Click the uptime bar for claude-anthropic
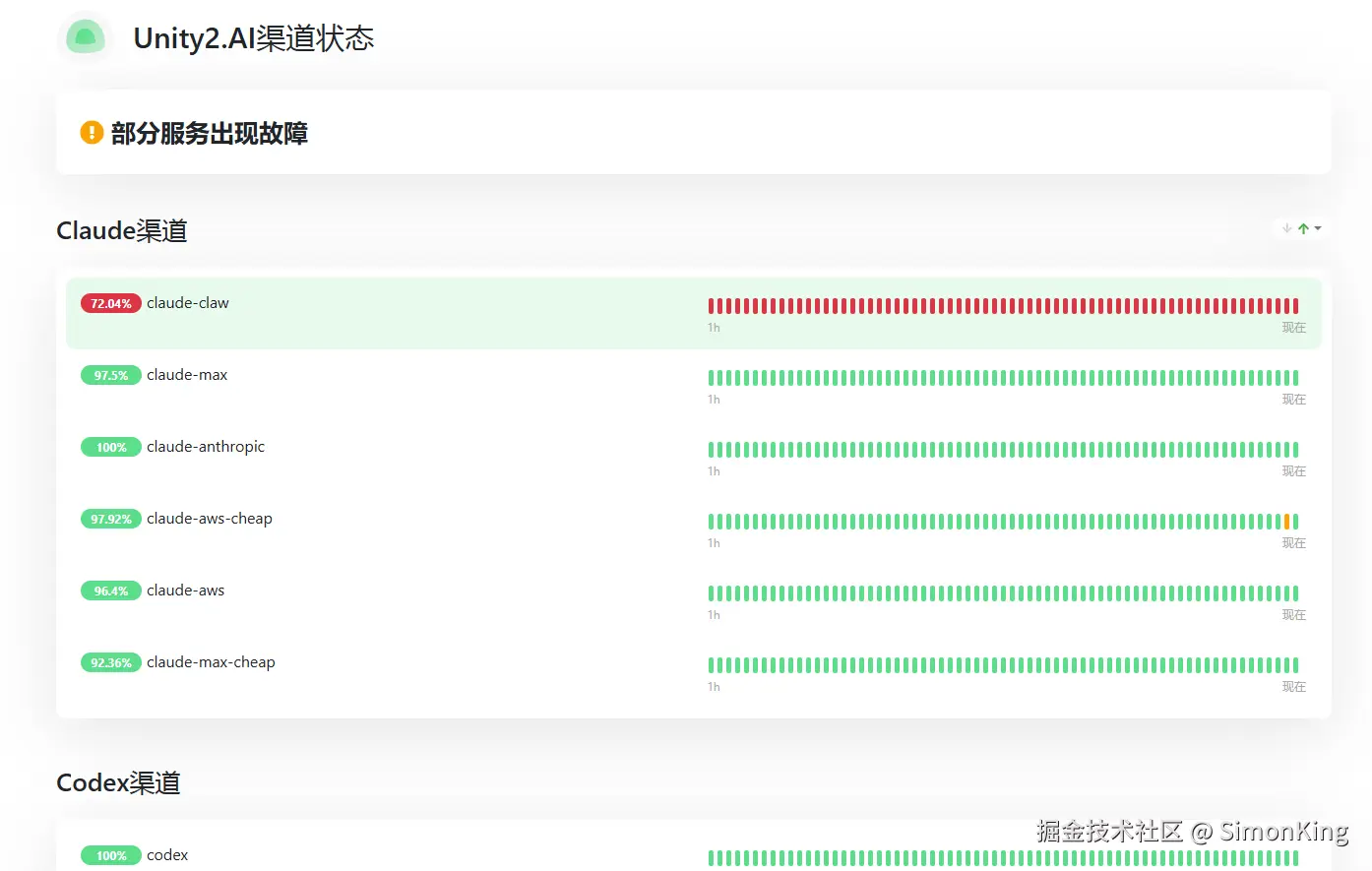The height and width of the screenshot is (871, 1372). pos(1004,450)
